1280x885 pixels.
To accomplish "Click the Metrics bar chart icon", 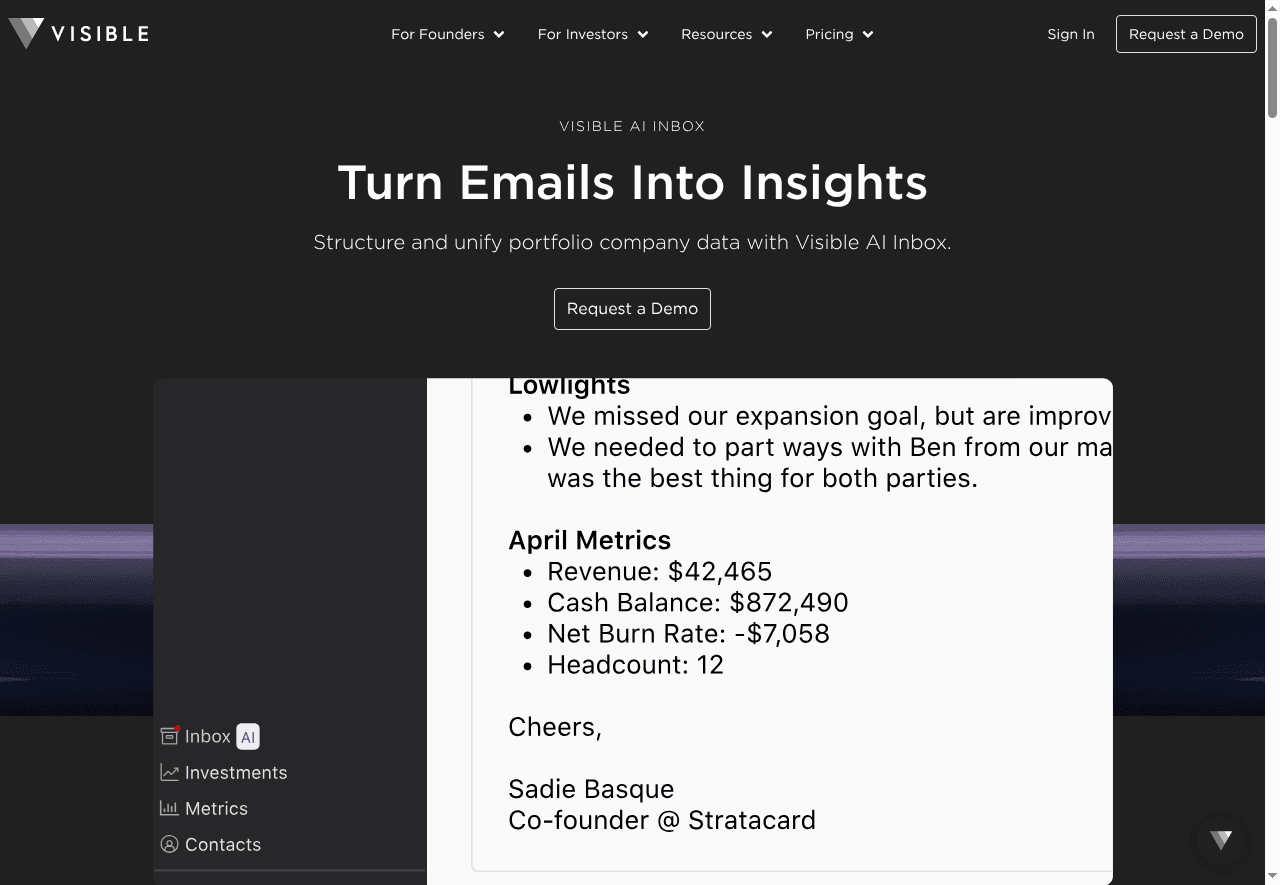I will pos(170,808).
